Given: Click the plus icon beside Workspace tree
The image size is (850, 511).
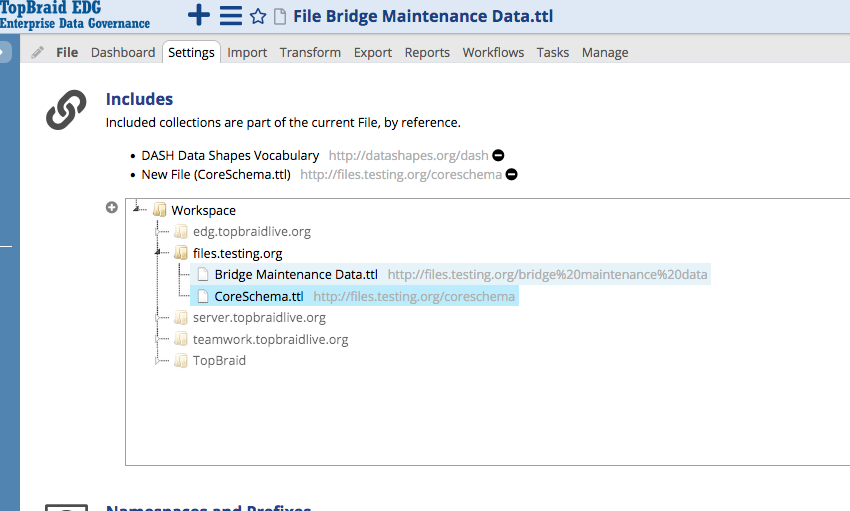Looking at the screenshot, I should pos(112,208).
